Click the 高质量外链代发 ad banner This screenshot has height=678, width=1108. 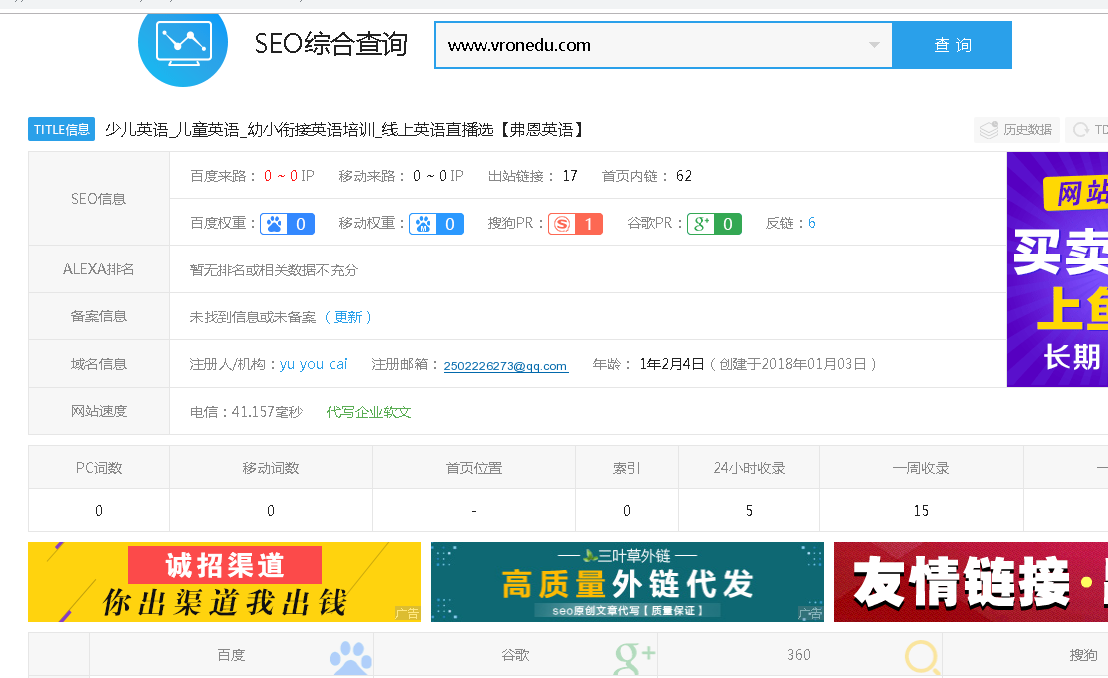click(627, 582)
